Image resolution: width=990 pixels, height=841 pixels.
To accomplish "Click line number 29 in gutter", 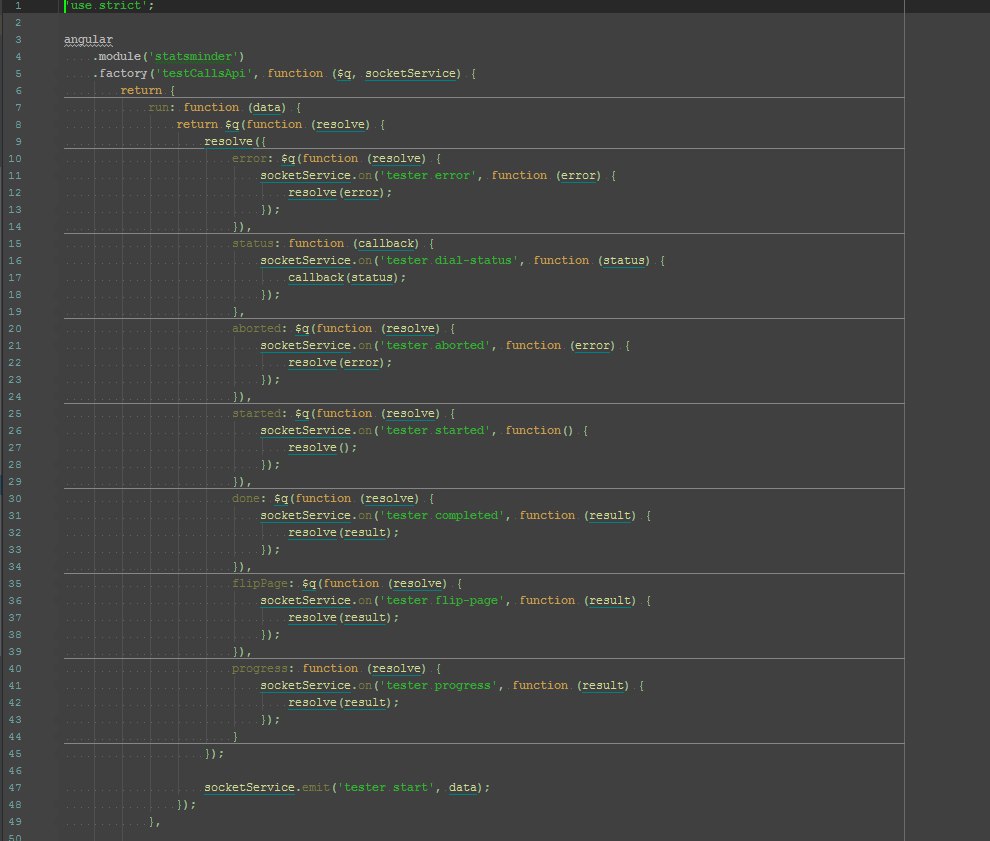I will pyautogui.click(x=15, y=482).
